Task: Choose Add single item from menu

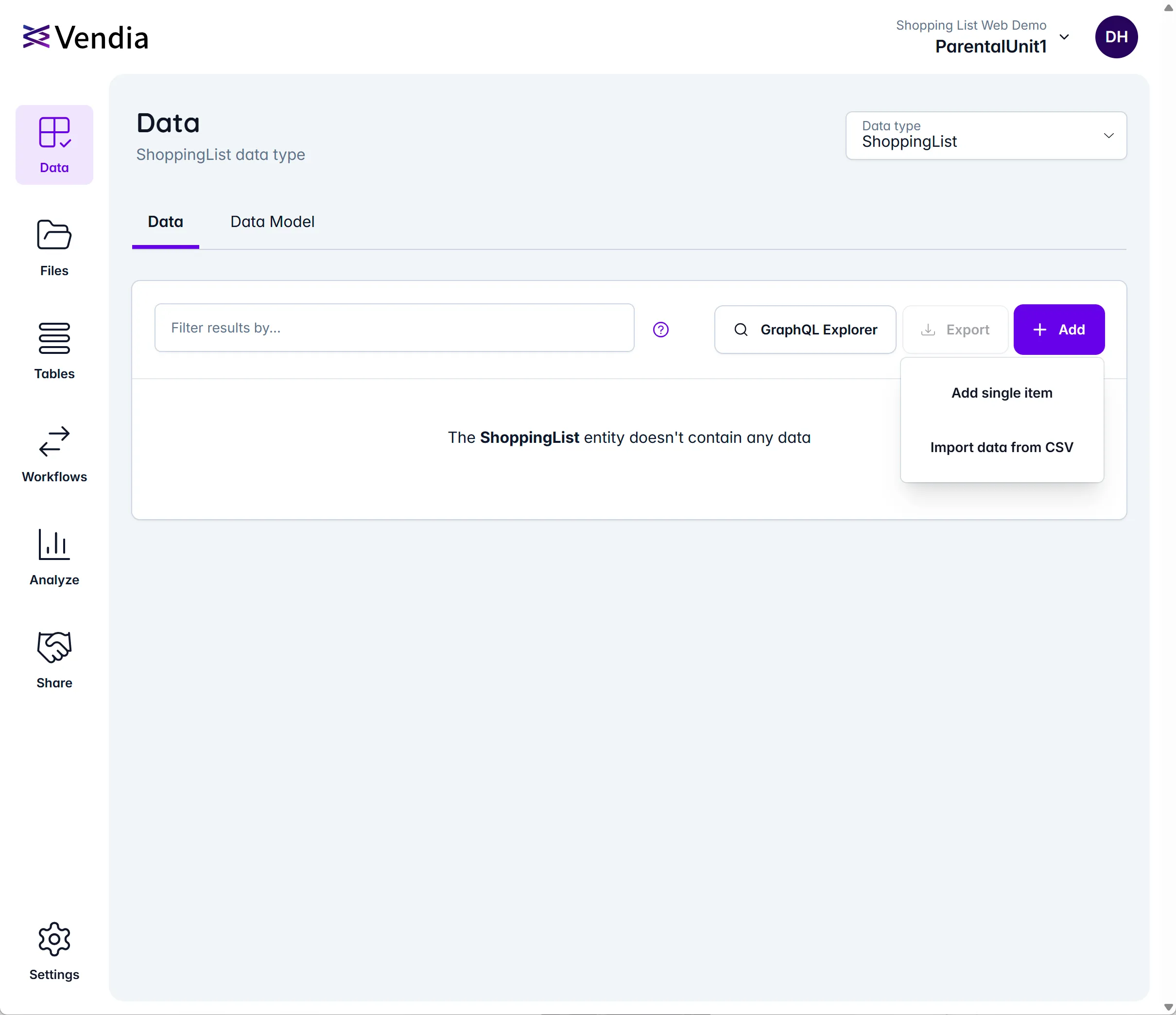Action: (x=1002, y=393)
